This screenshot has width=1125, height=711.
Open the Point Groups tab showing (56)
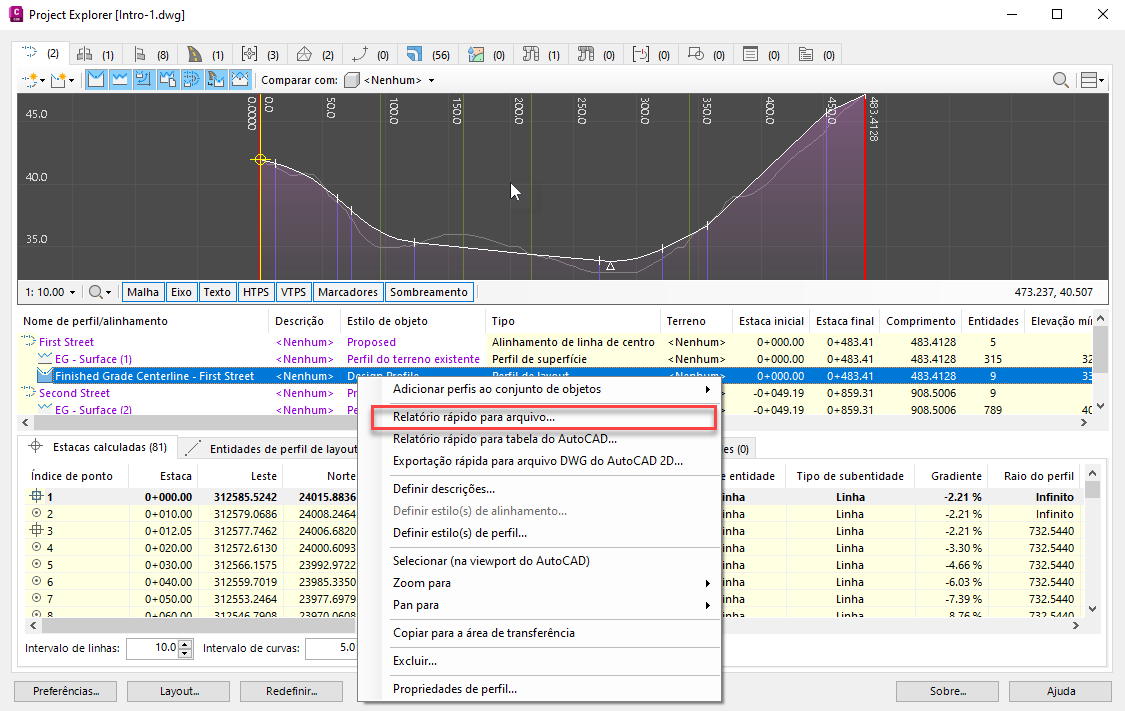pyautogui.click(x=428, y=54)
